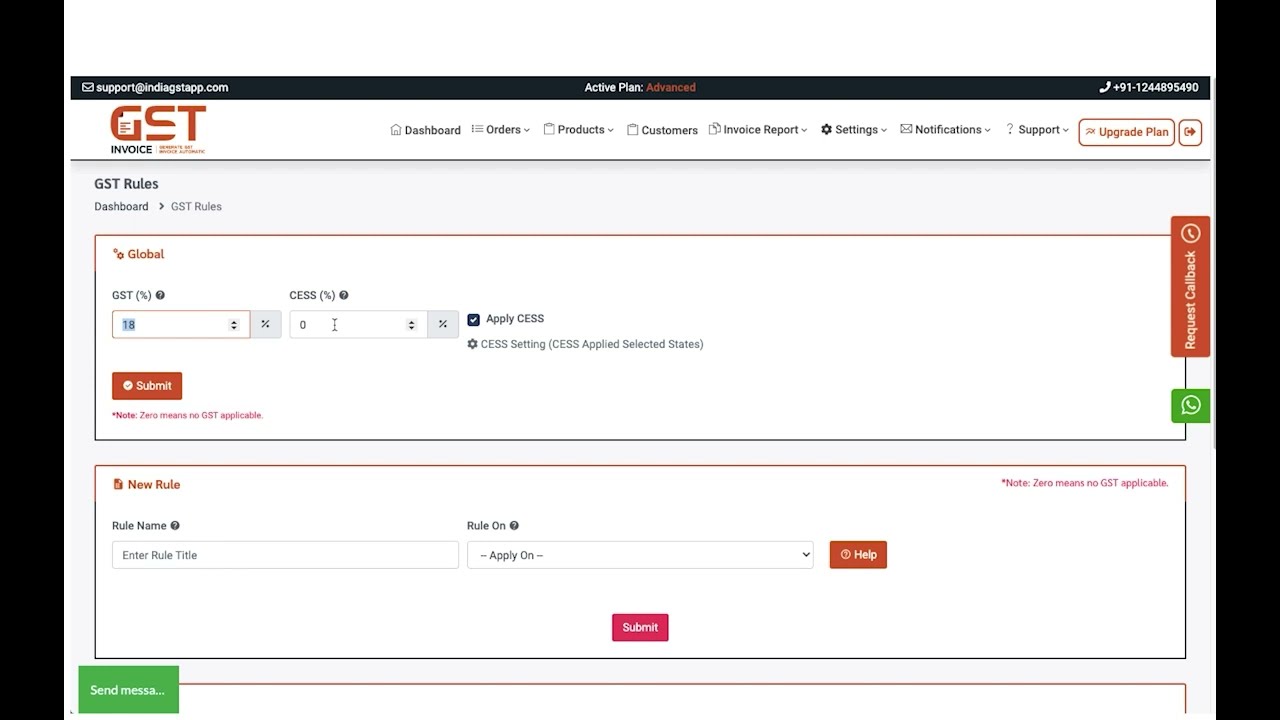The image size is (1280, 720).
Task: Click the GST (%) help question icon
Action: [160, 296]
